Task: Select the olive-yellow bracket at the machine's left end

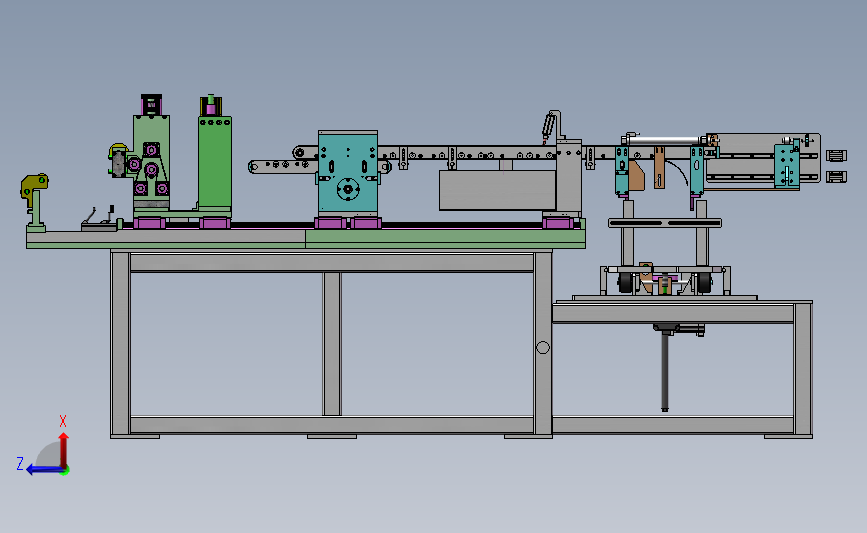Action: (34, 188)
